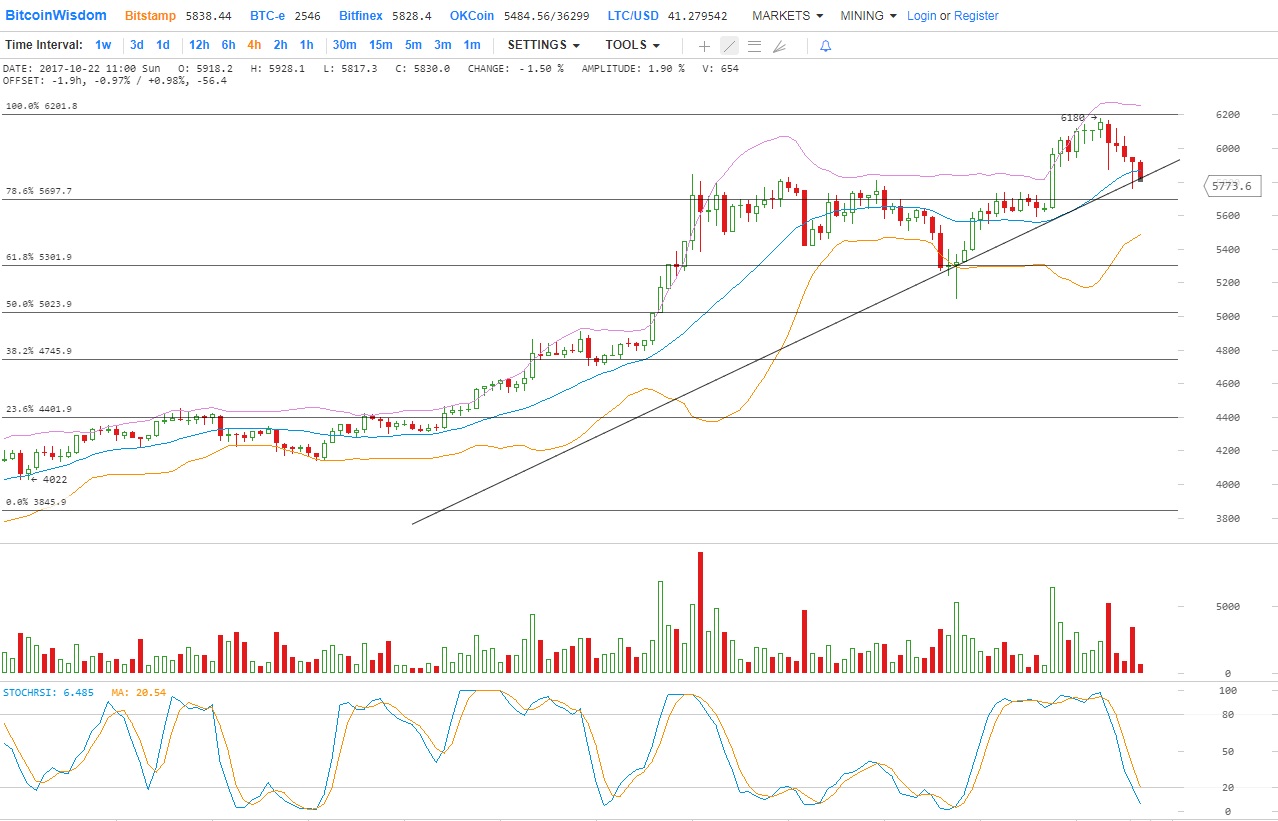1278x821 pixels.
Task: Set time interval to 15m
Action: pyautogui.click(x=380, y=45)
